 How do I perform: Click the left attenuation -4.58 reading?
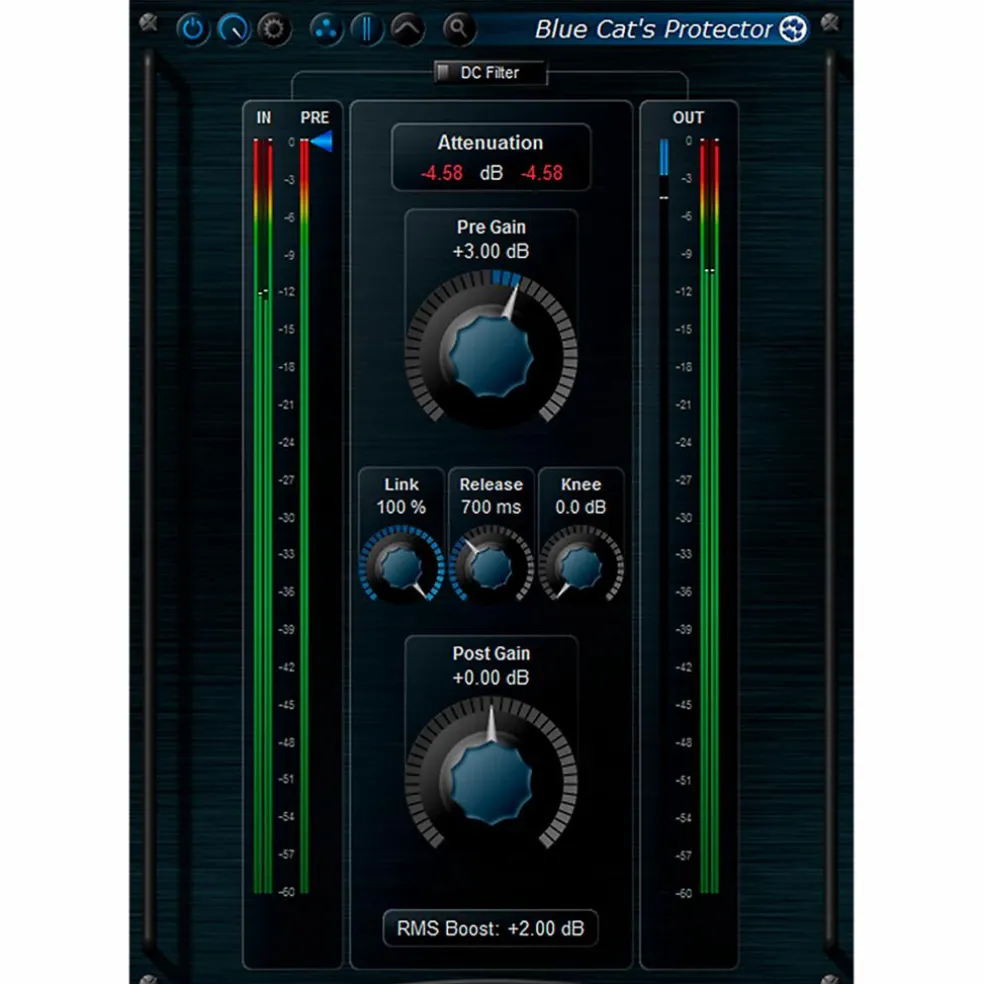442,173
